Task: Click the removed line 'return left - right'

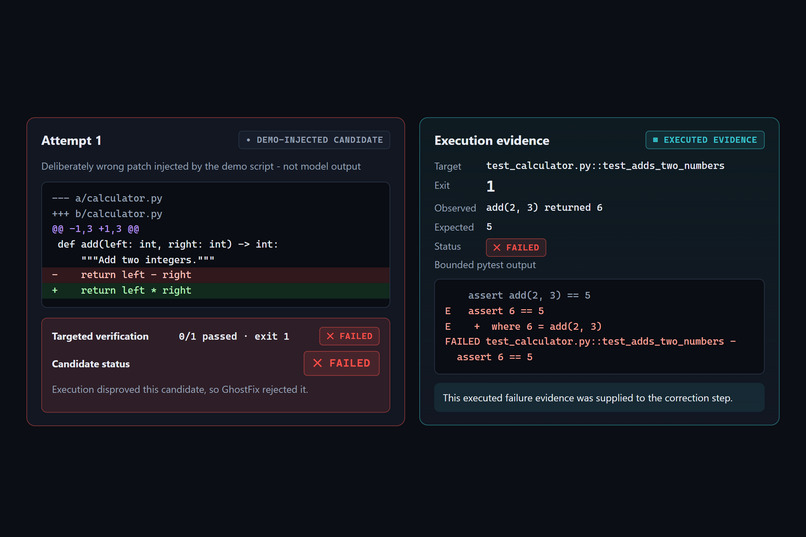Action: point(215,275)
